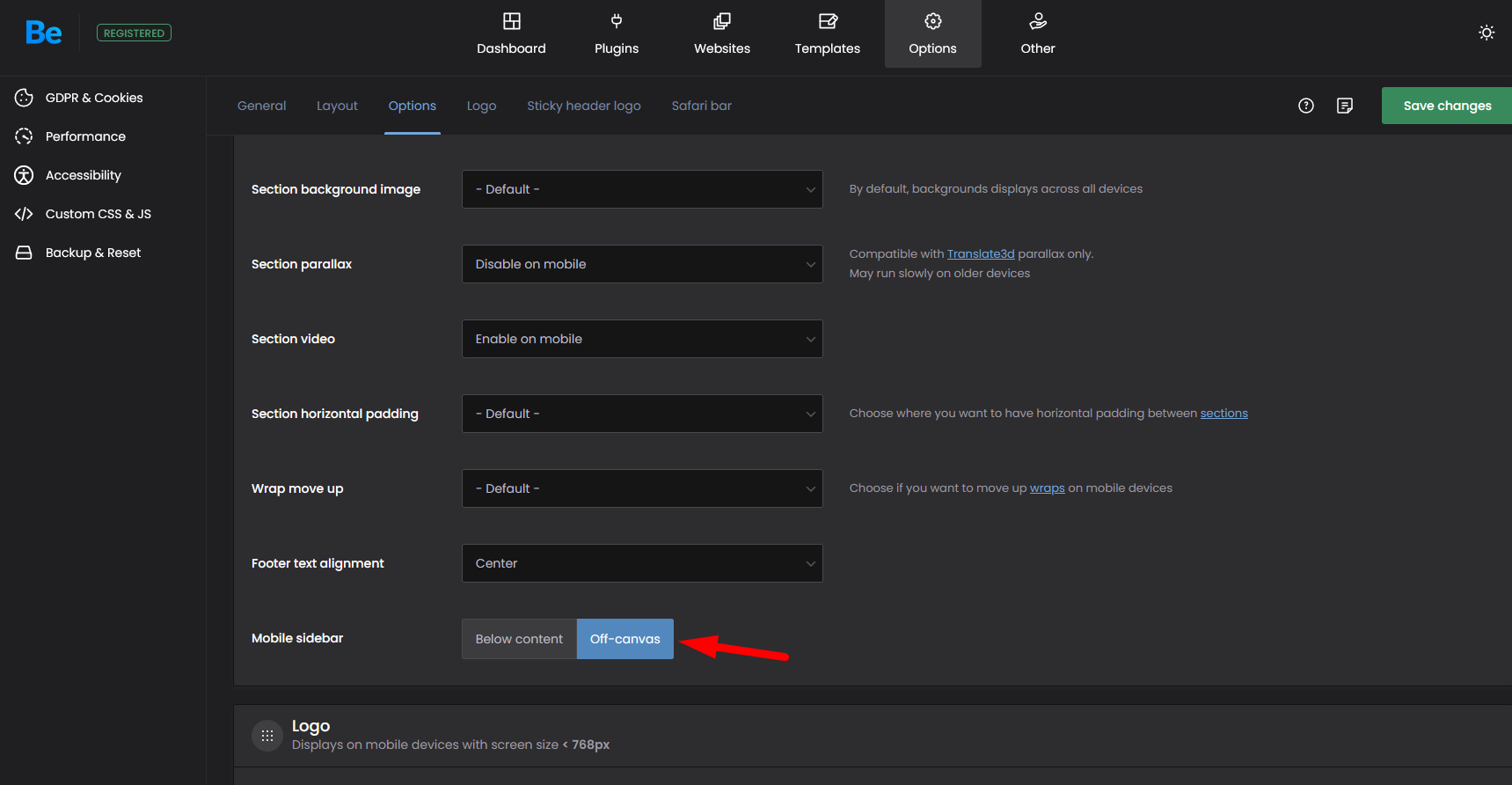Open the Other menu
Image resolution: width=1512 pixels, height=785 pixels.
[x=1038, y=33]
